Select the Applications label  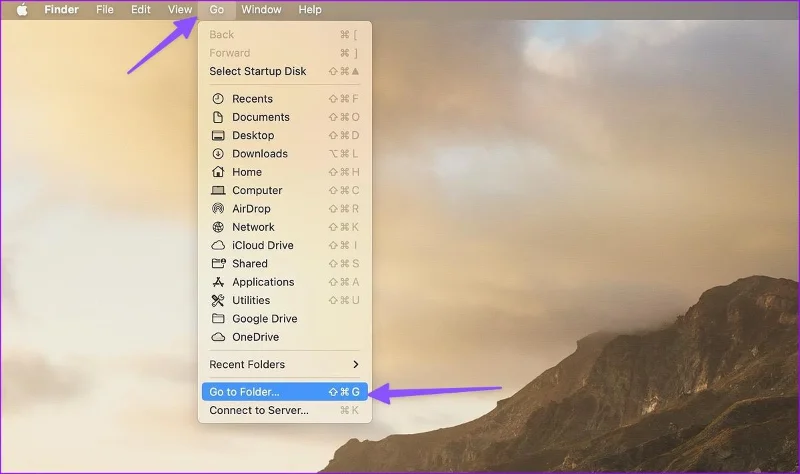[263, 282]
